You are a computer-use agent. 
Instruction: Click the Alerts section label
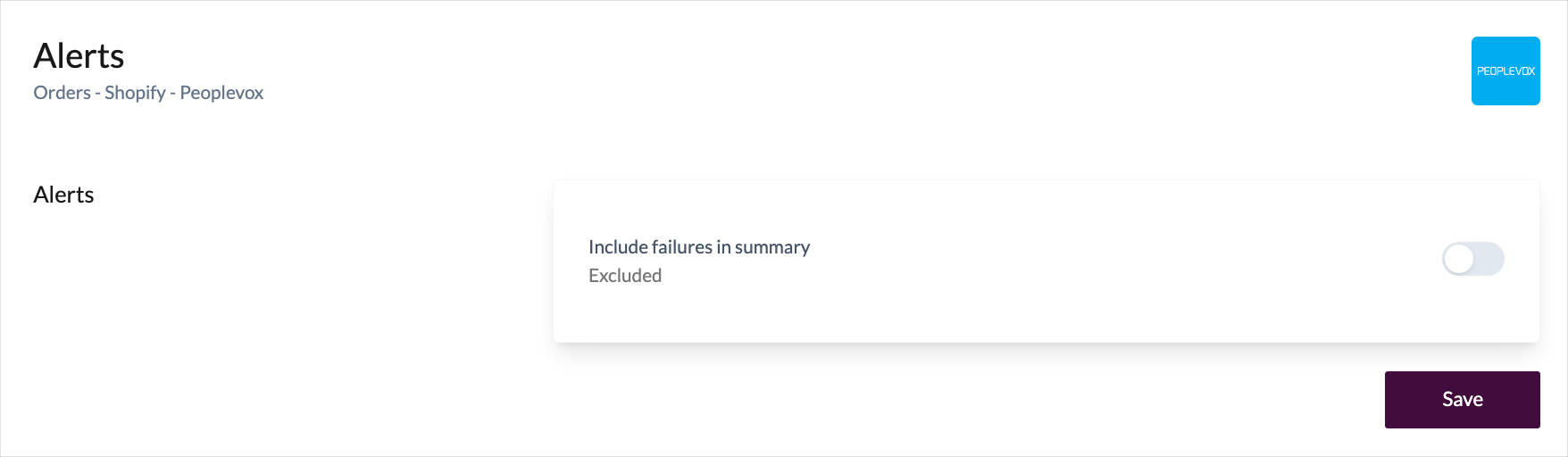click(x=63, y=195)
